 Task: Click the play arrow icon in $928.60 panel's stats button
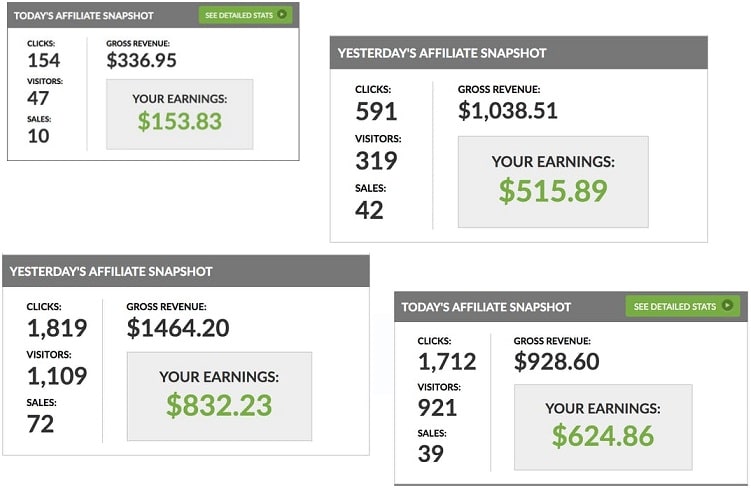[x=728, y=306]
